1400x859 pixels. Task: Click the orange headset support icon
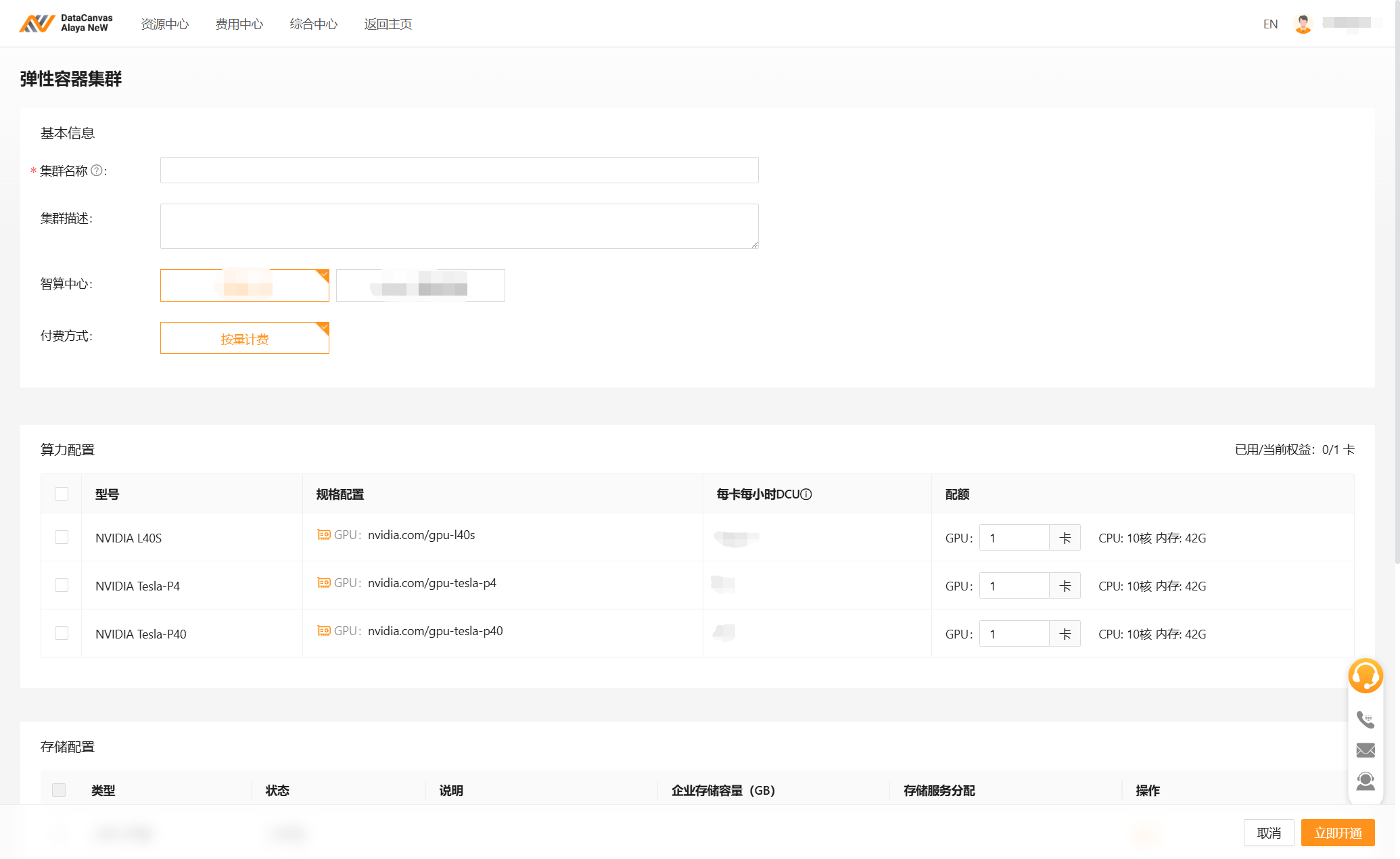(x=1365, y=676)
